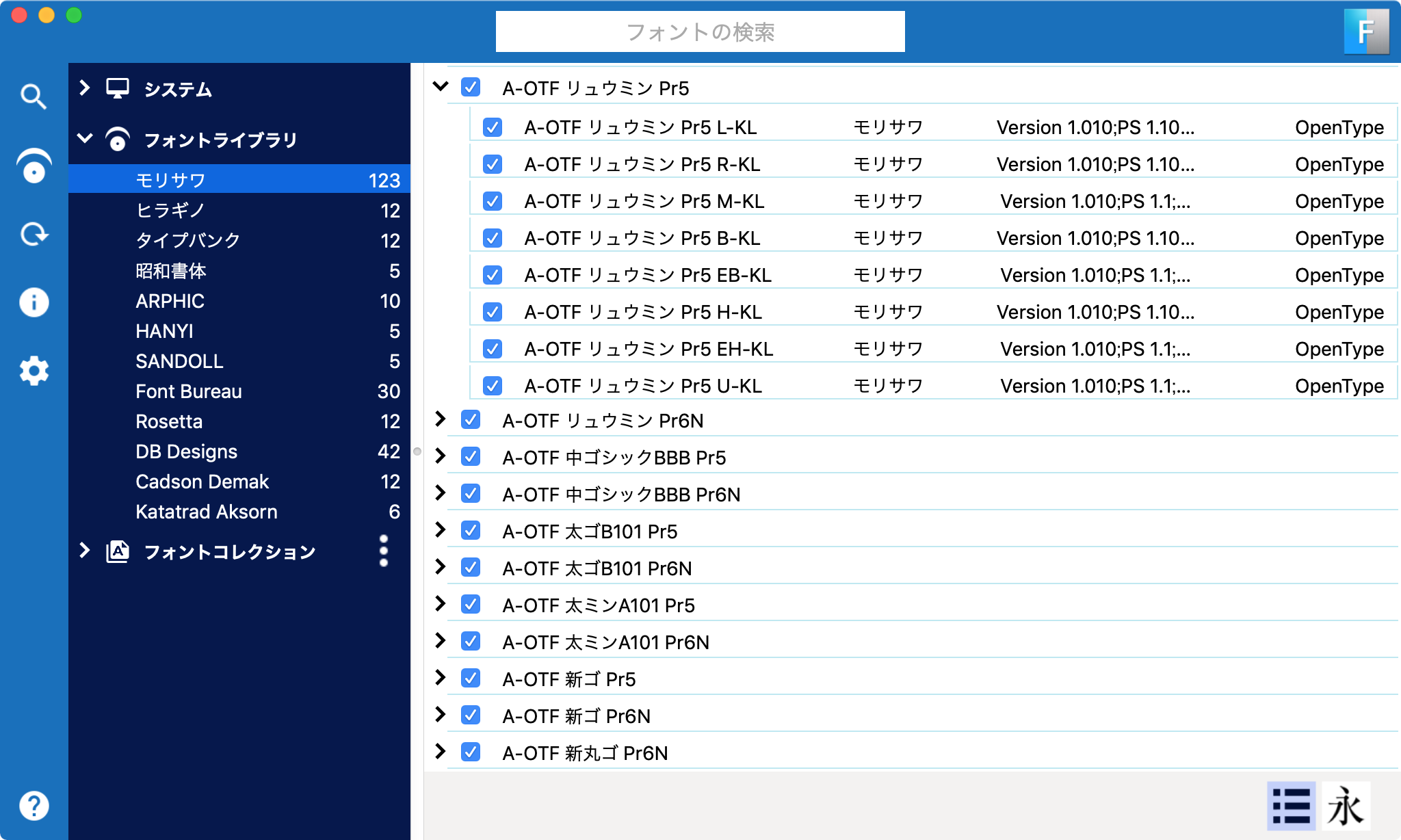The height and width of the screenshot is (840, 1401).
Task: Select the DB Designs library
Action: 239,451
